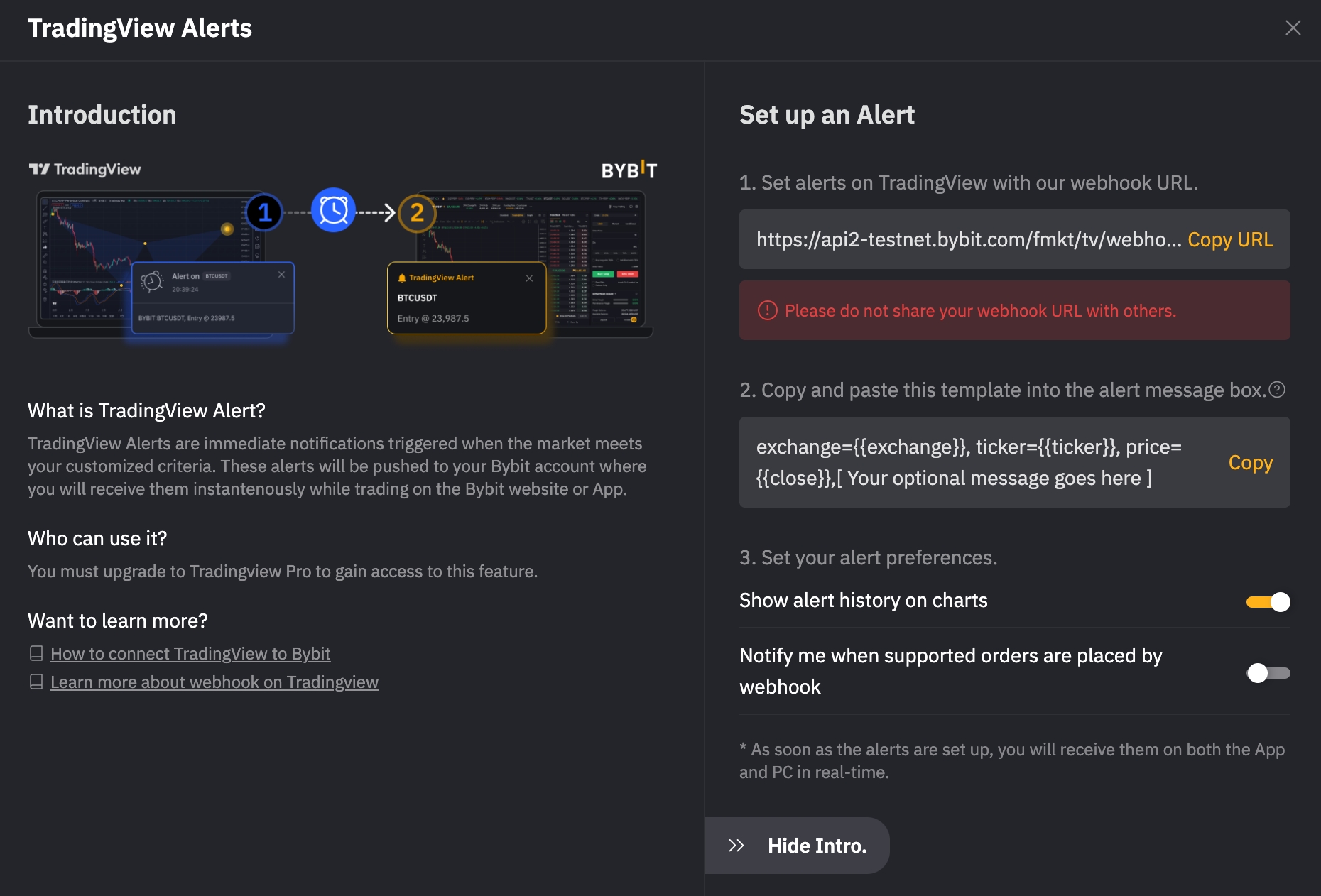Copy the webhook URL
The image size is (1321, 896).
[1230, 240]
